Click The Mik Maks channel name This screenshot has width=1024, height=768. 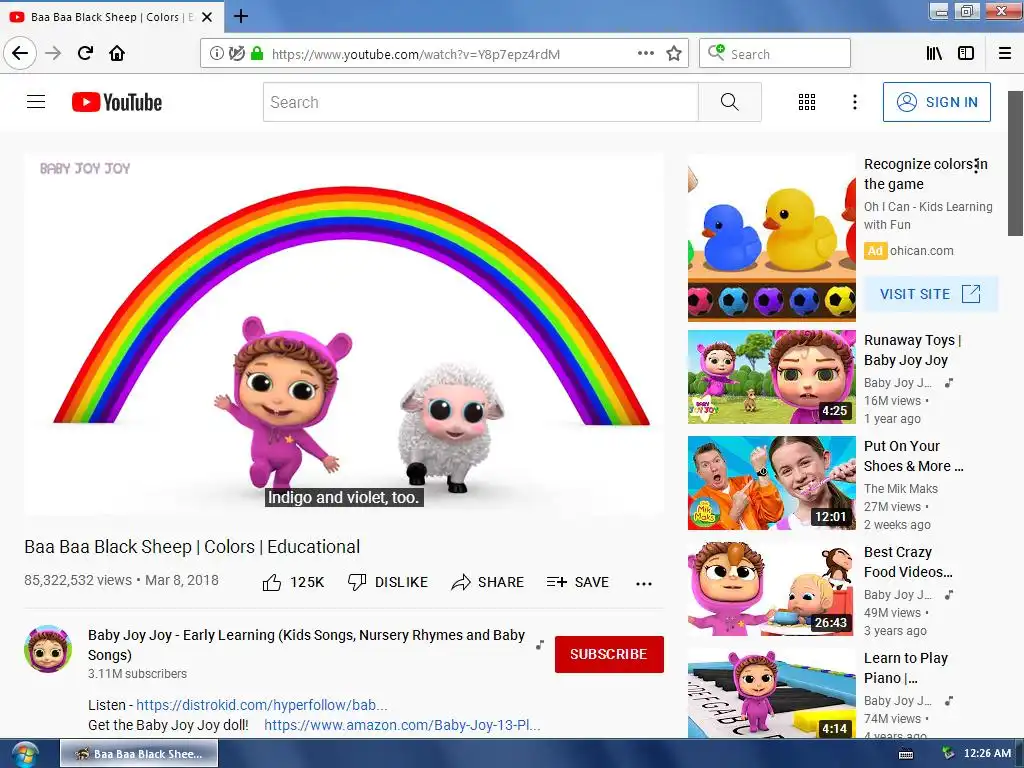[x=901, y=488]
